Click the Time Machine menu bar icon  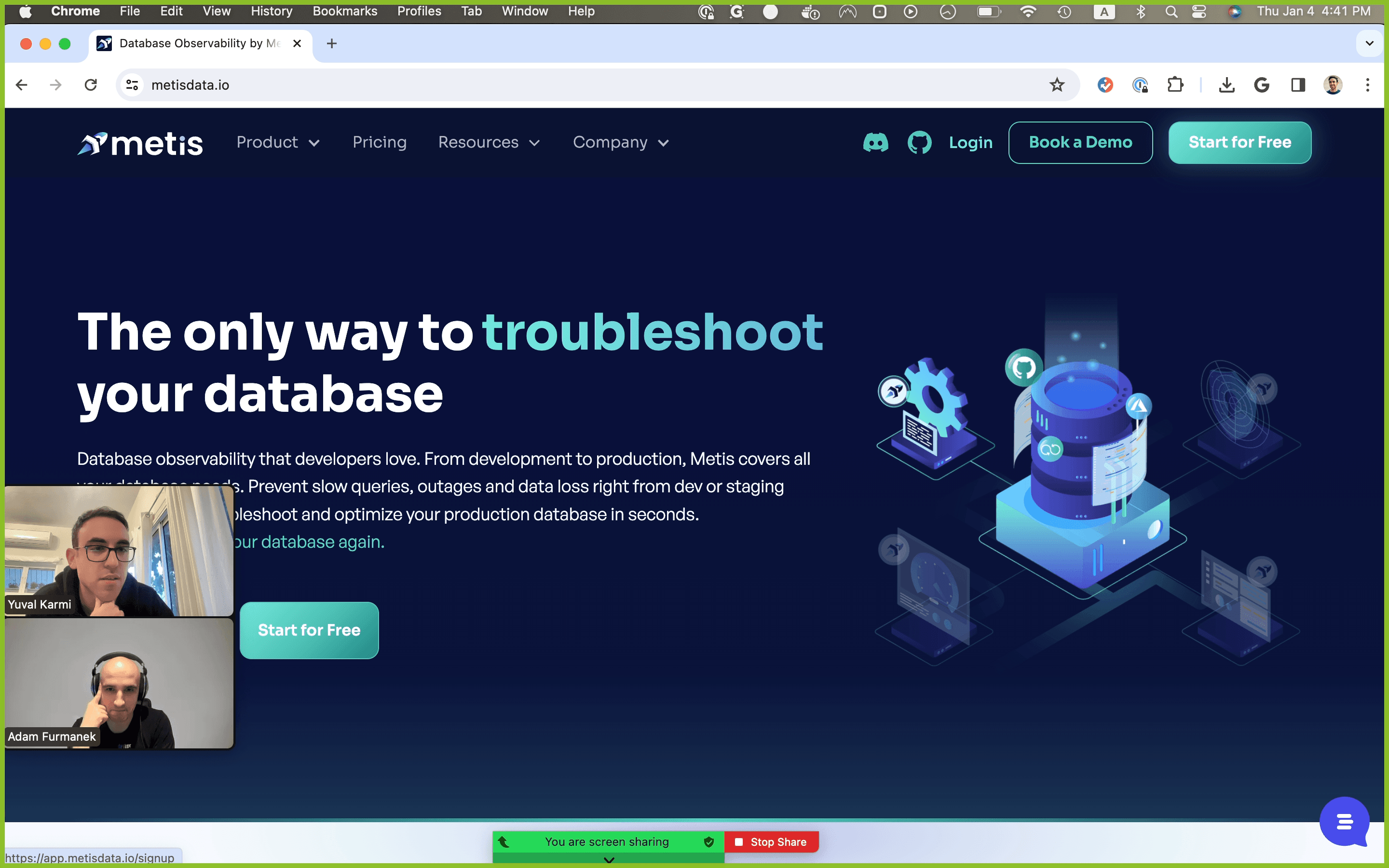pyautogui.click(x=1064, y=12)
